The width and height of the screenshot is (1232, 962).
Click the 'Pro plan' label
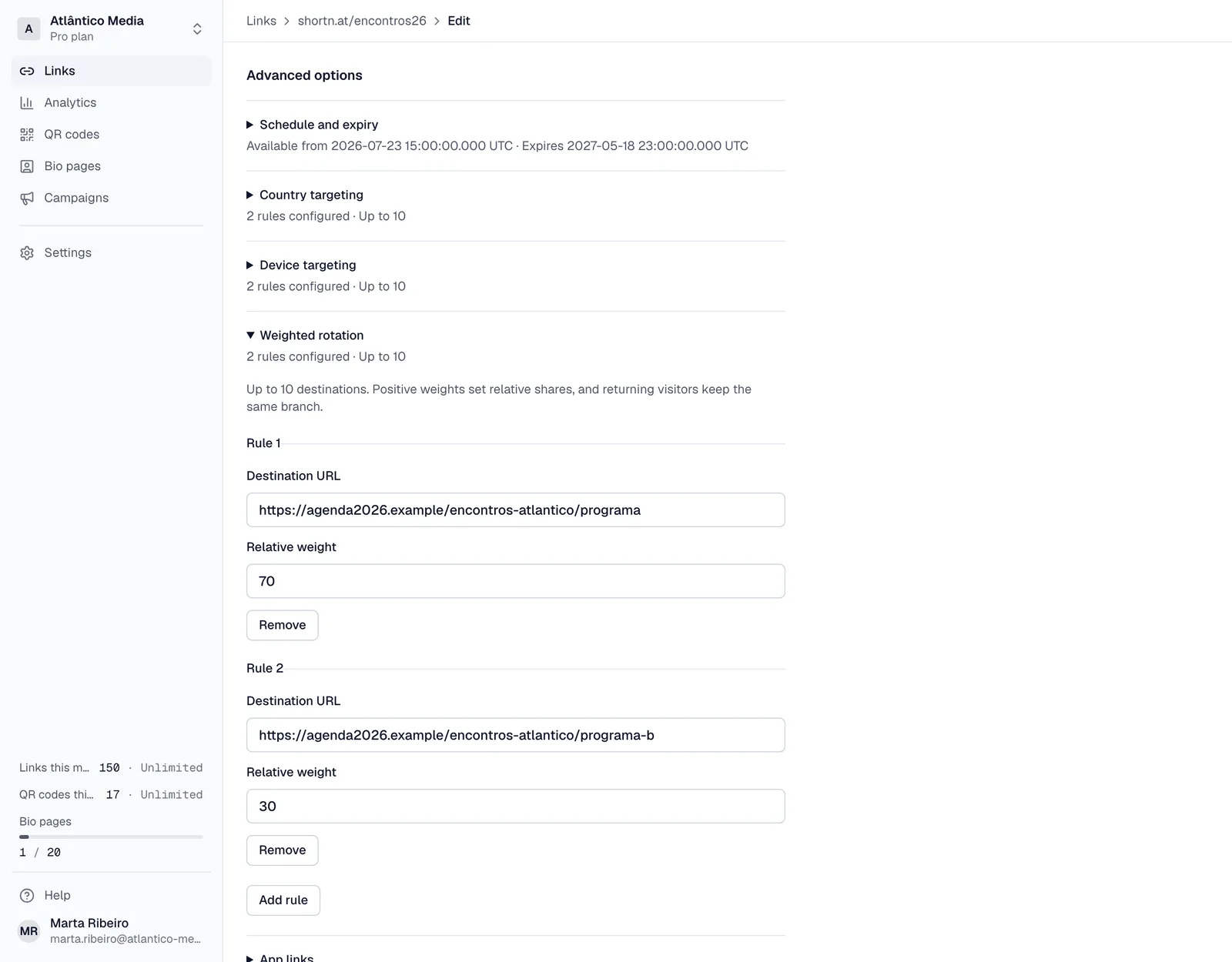pyautogui.click(x=72, y=36)
